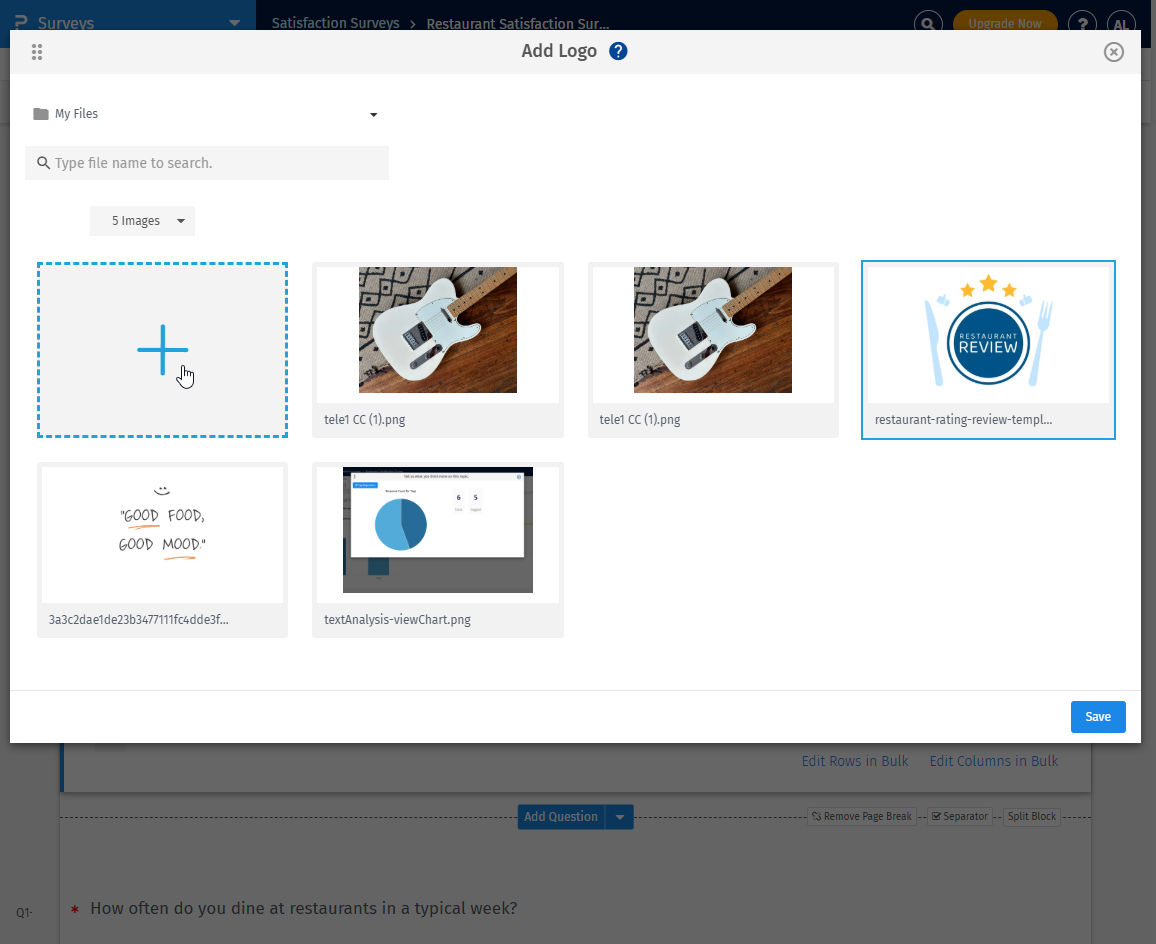Deselect the highlighted add-image upload tile

point(162,349)
